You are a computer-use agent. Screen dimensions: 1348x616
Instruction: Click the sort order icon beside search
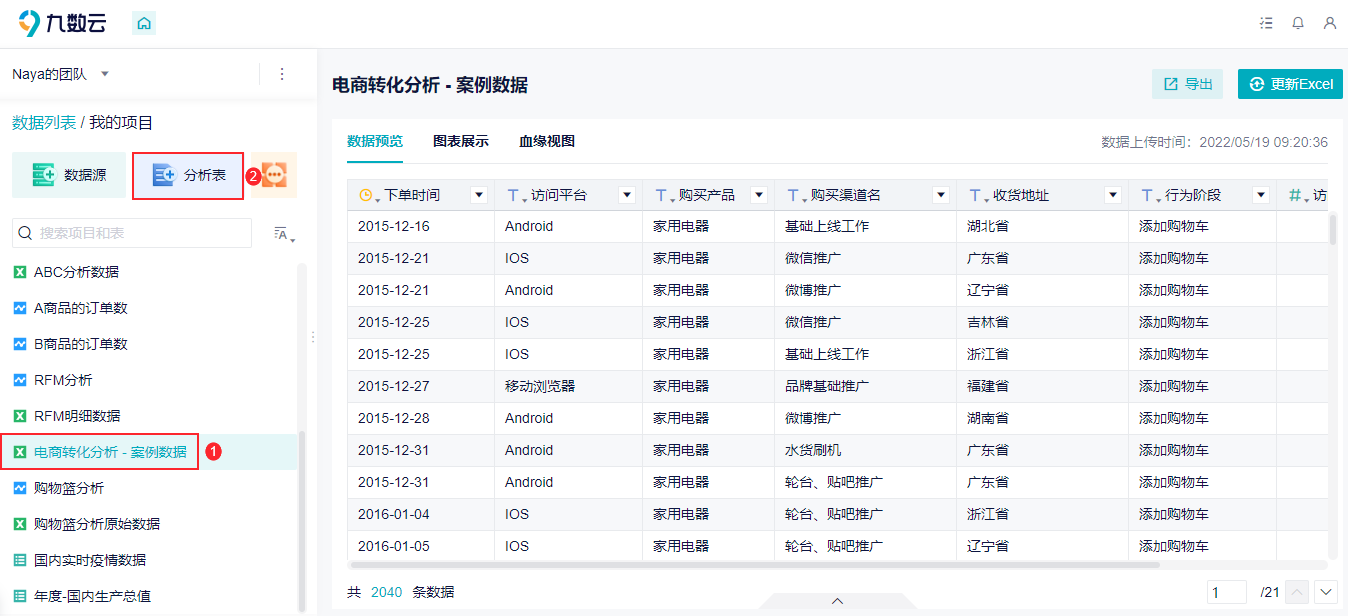point(285,234)
